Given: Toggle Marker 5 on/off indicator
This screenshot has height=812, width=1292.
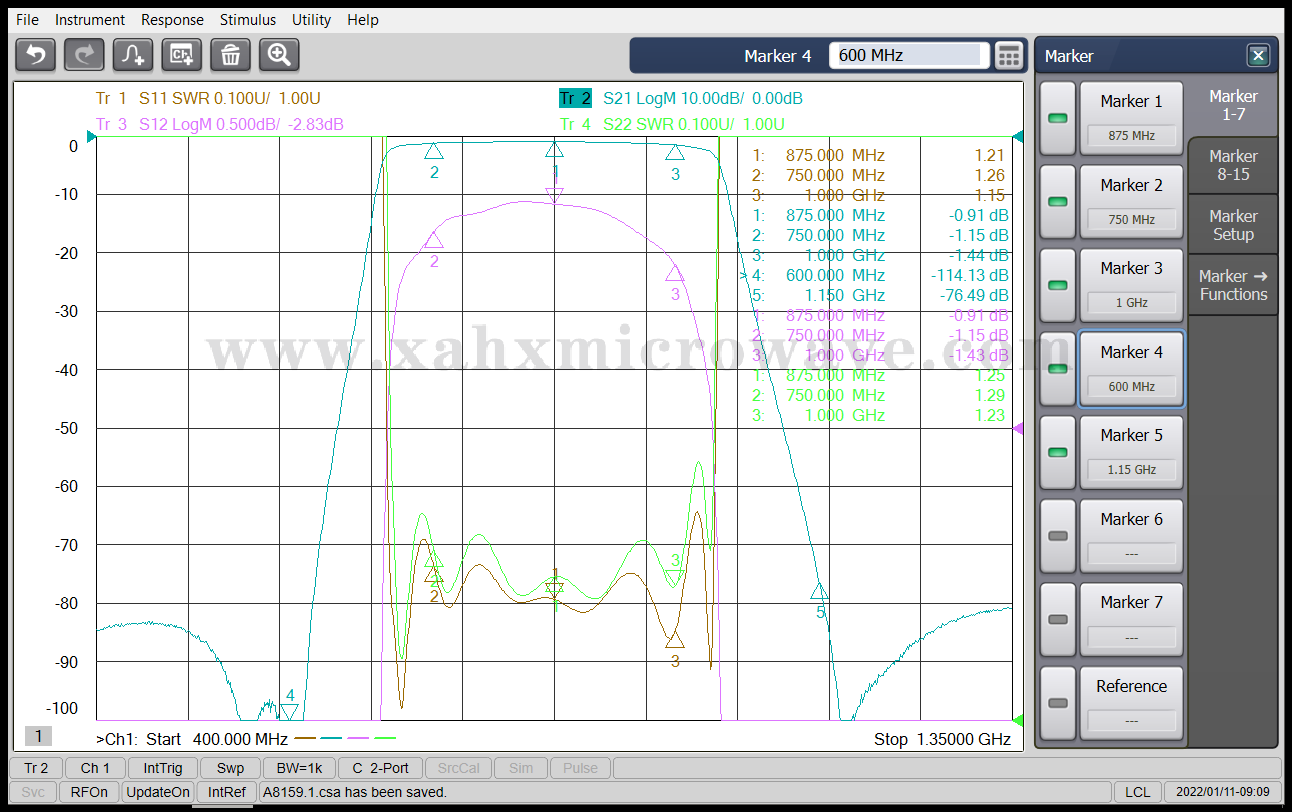Looking at the screenshot, I should click(1057, 453).
